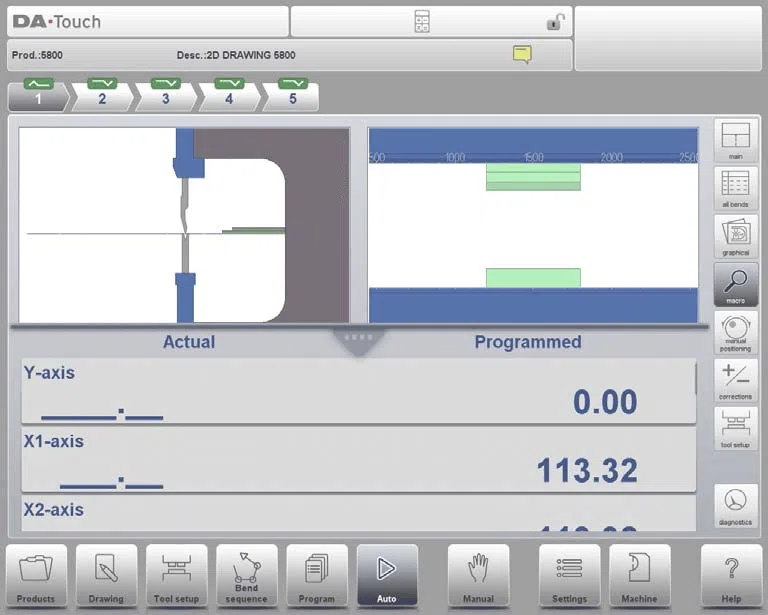Click the axis list scrollbar
Image resolution: width=768 pixels, height=615 pixels.
(696, 378)
